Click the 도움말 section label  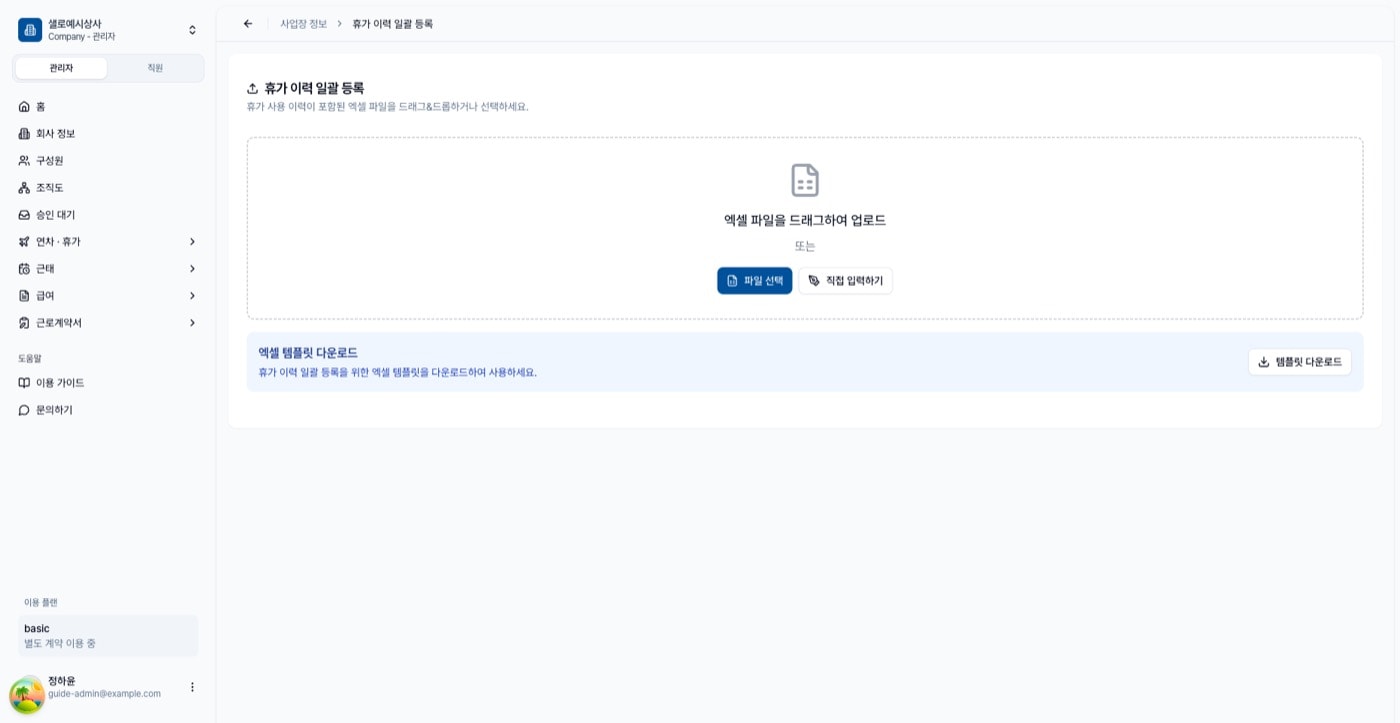[x=30, y=358]
